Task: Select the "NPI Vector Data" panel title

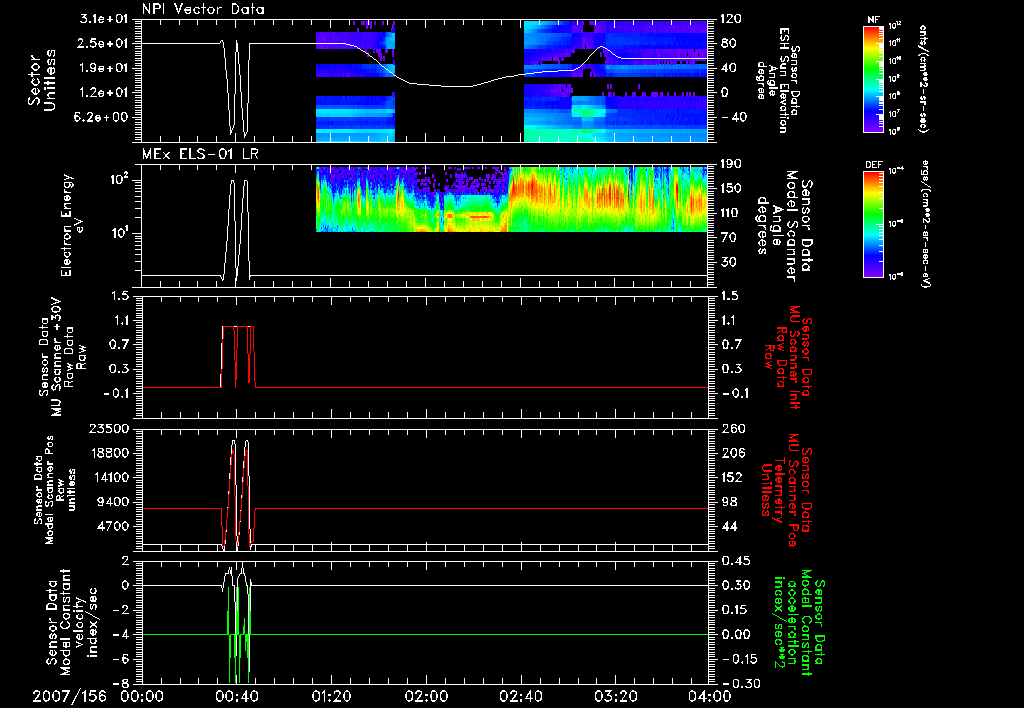Action: point(203,9)
